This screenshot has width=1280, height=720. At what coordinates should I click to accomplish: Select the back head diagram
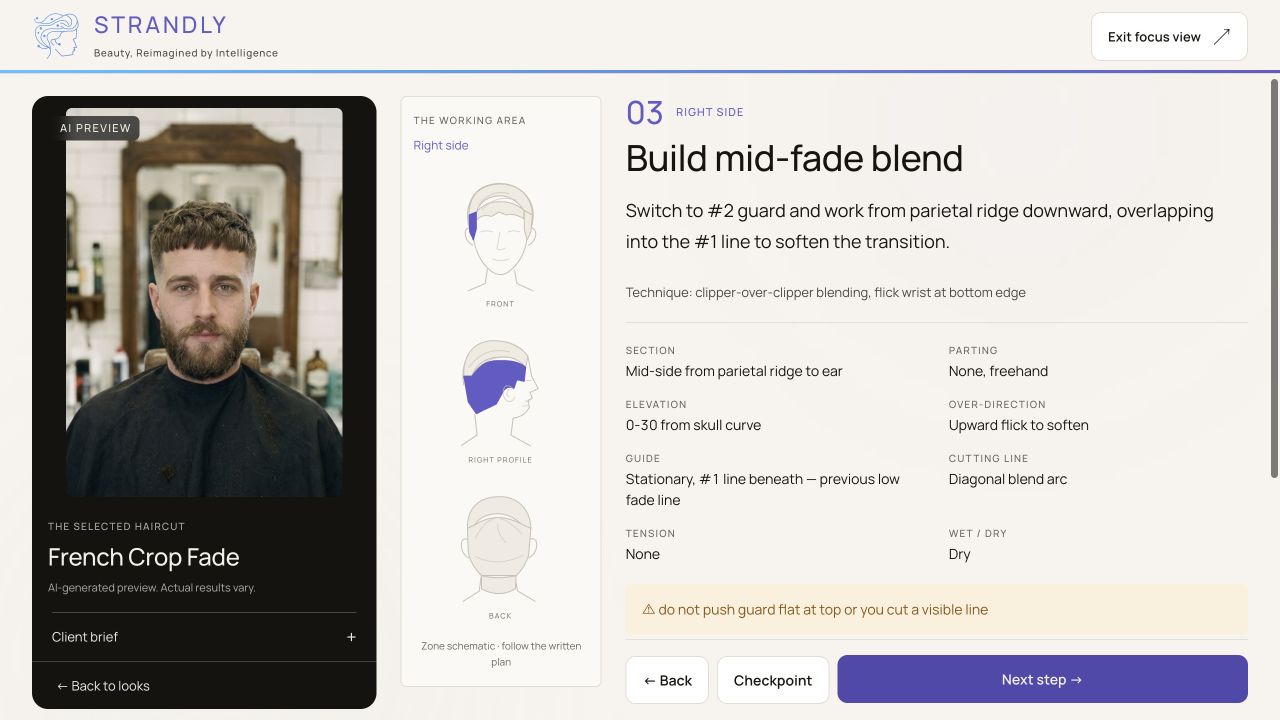click(500, 549)
